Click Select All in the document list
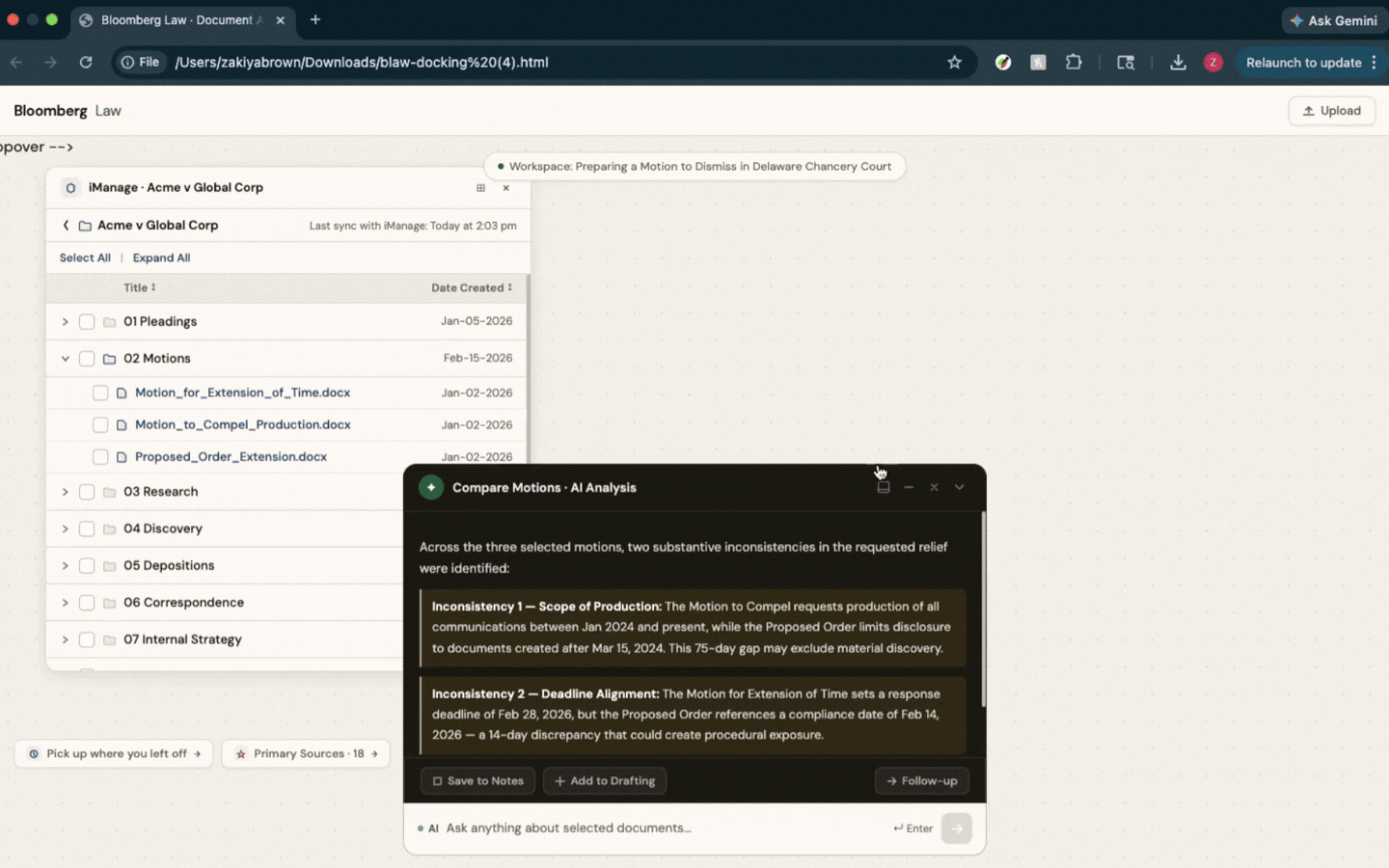The width and height of the screenshot is (1389, 868). click(x=85, y=258)
